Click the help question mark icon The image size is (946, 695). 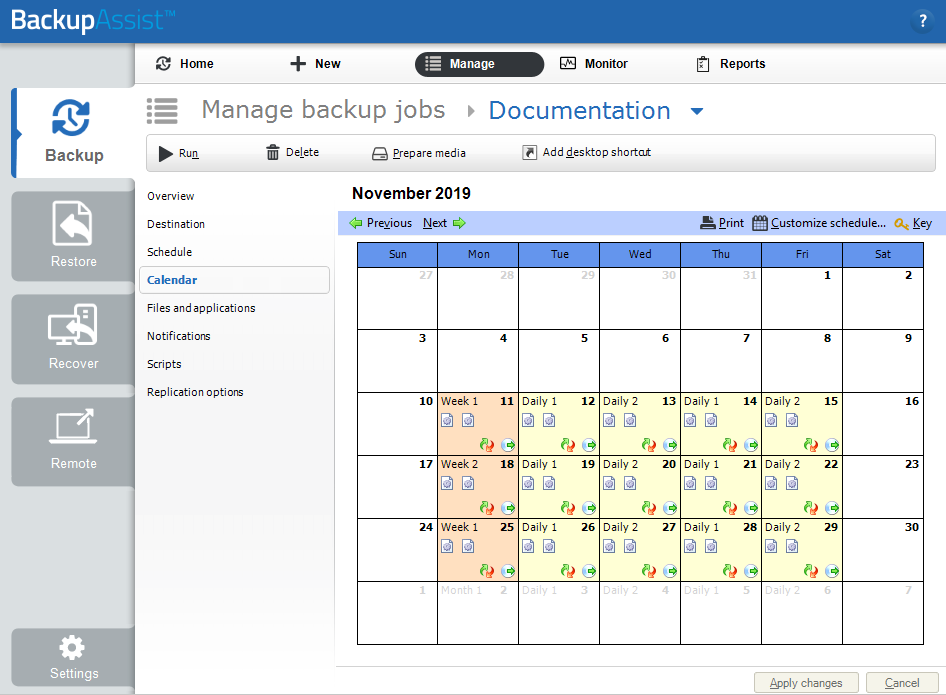tap(922, 21)
